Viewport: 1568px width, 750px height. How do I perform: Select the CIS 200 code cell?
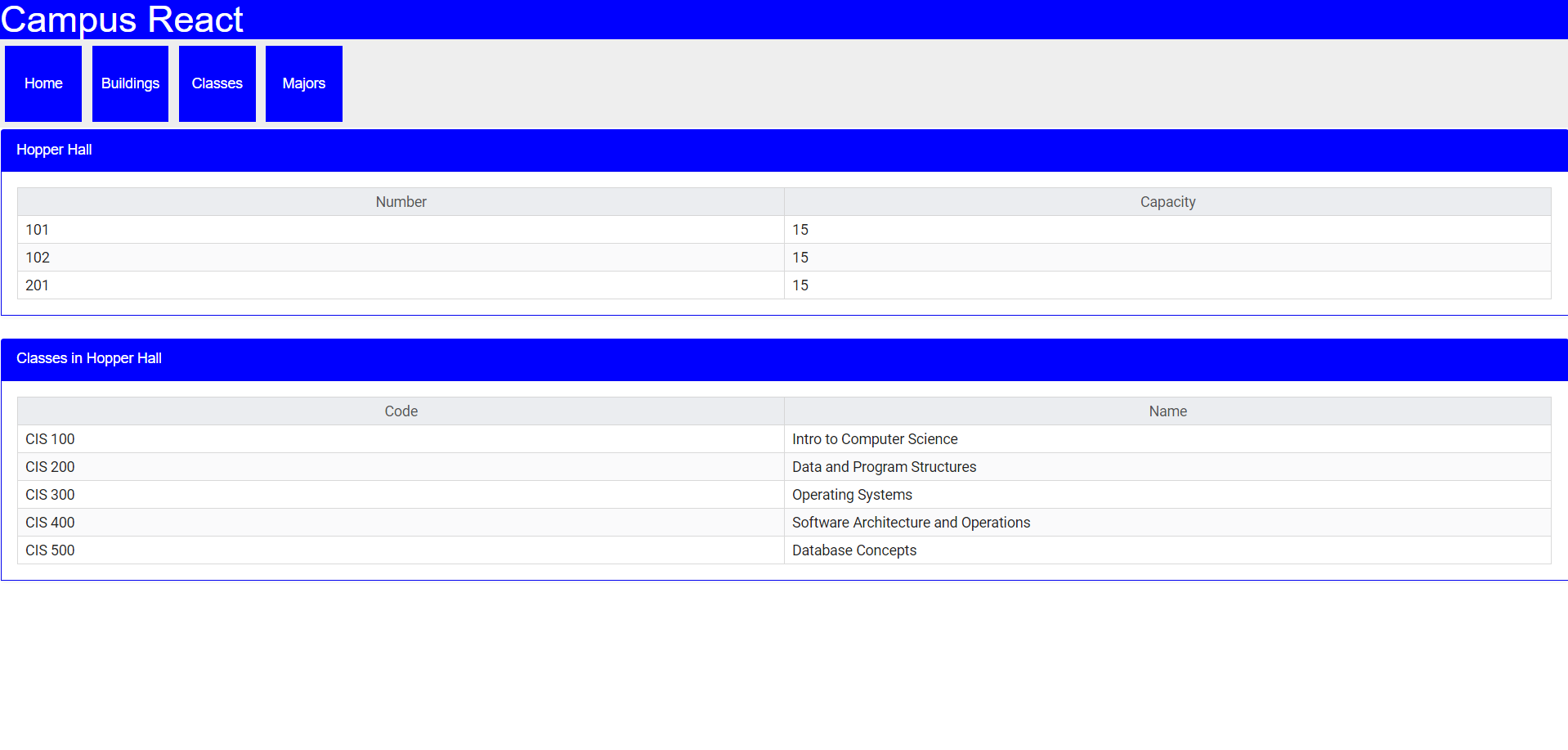coord(401,467)
